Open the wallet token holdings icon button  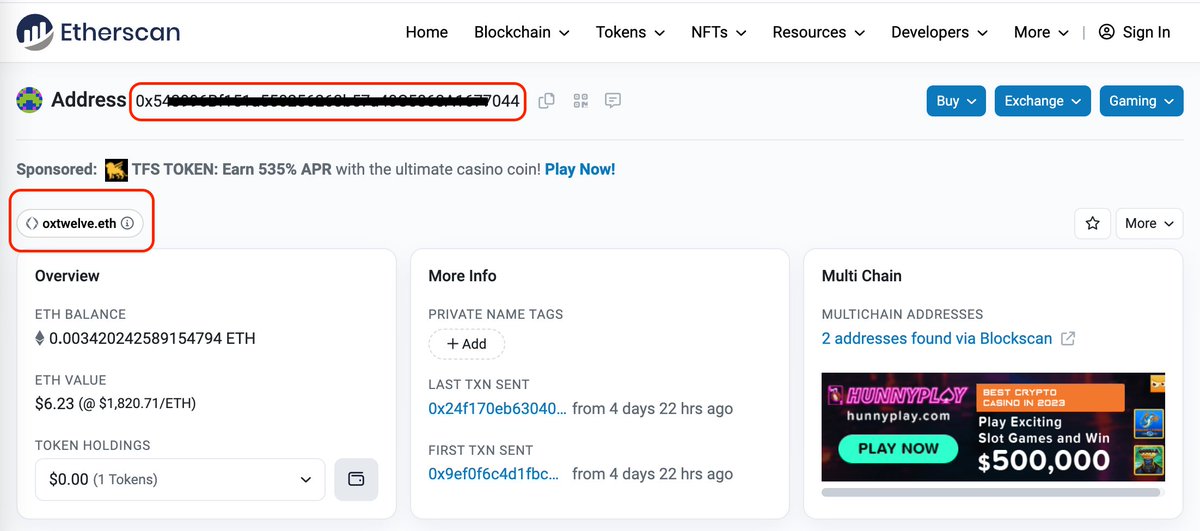356,479
